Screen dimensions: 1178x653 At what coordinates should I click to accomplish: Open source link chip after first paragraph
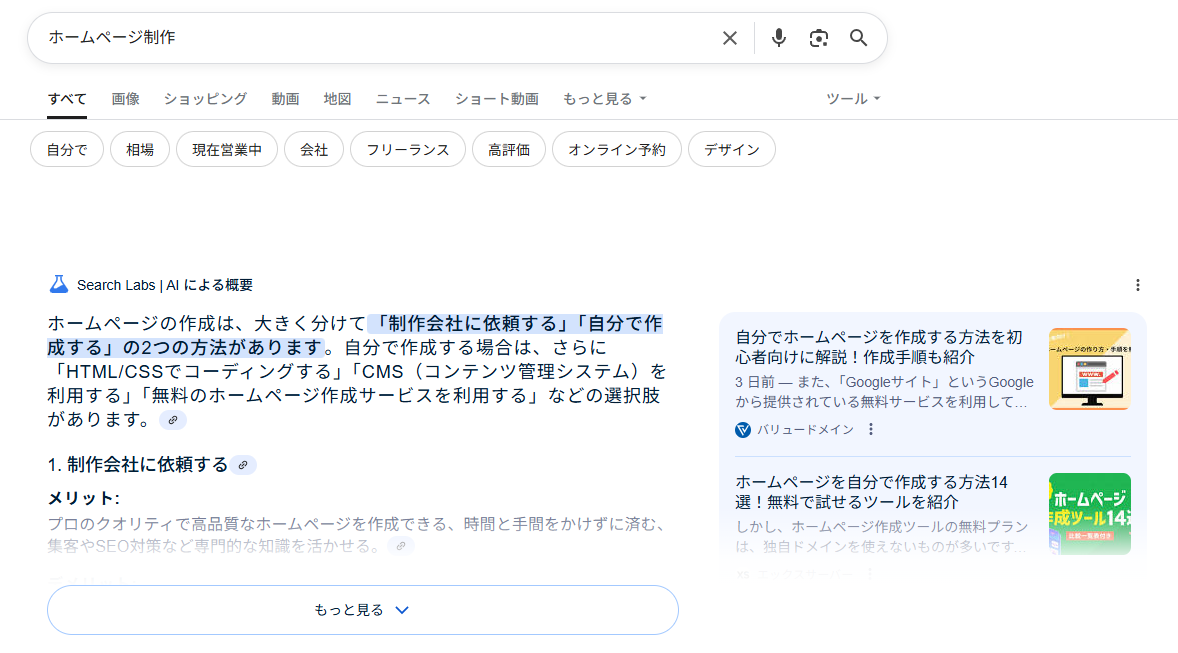coord(173,420)
